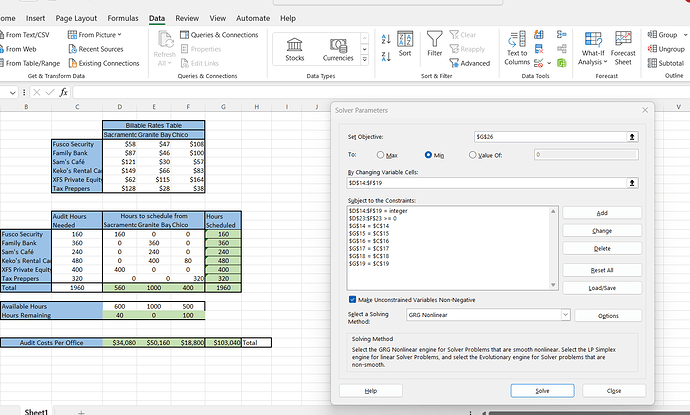Open Solver Options
The width and height of the screenshot is (690, 415).
pyautogui.click(x=608, y=316)
